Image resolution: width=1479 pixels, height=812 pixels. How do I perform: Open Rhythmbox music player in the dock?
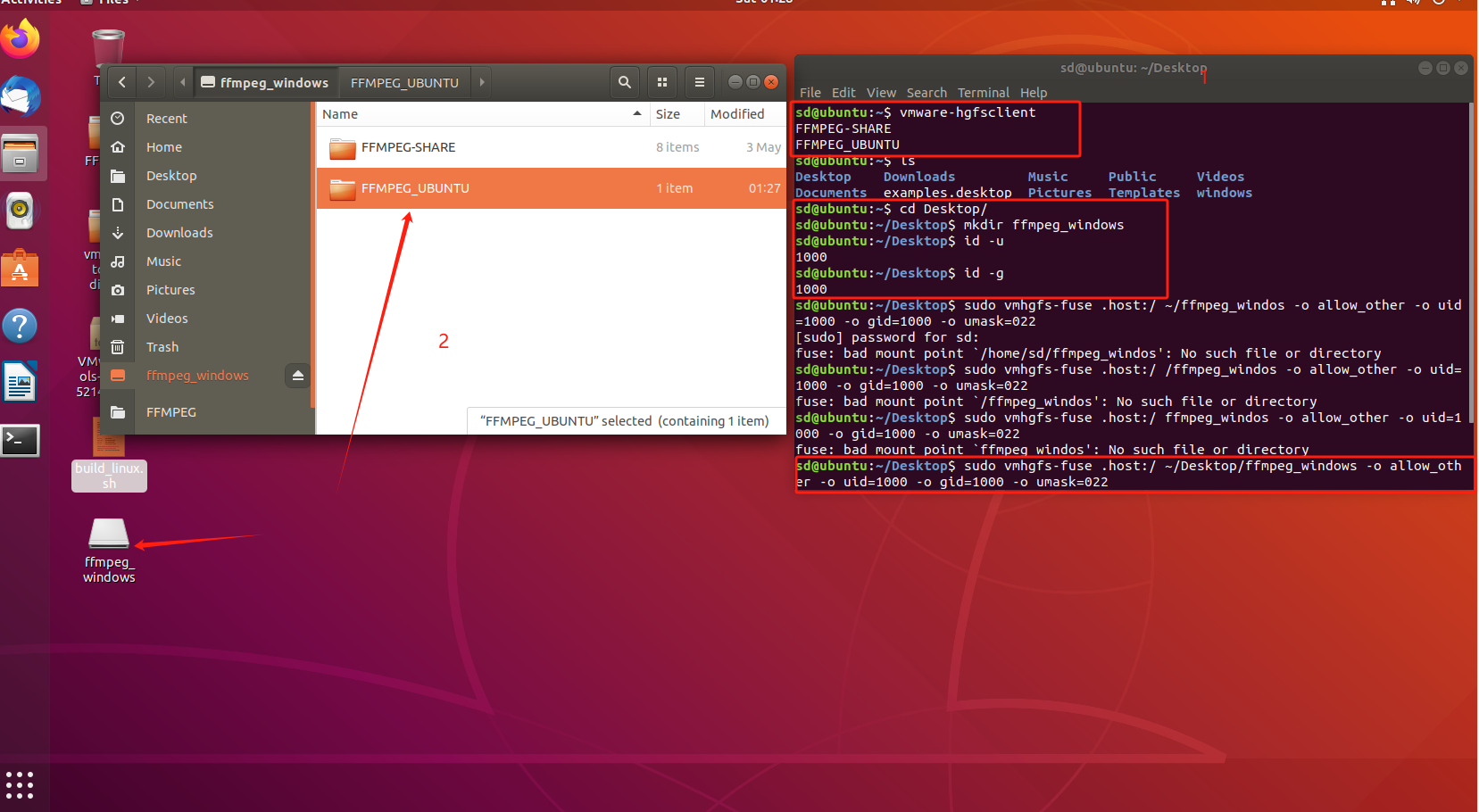pyautogui.click(x=21, y=211)
